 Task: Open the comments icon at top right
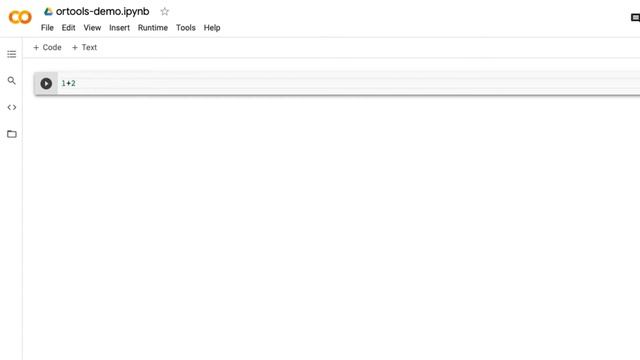pyautogui.click(x=635, y=18)
